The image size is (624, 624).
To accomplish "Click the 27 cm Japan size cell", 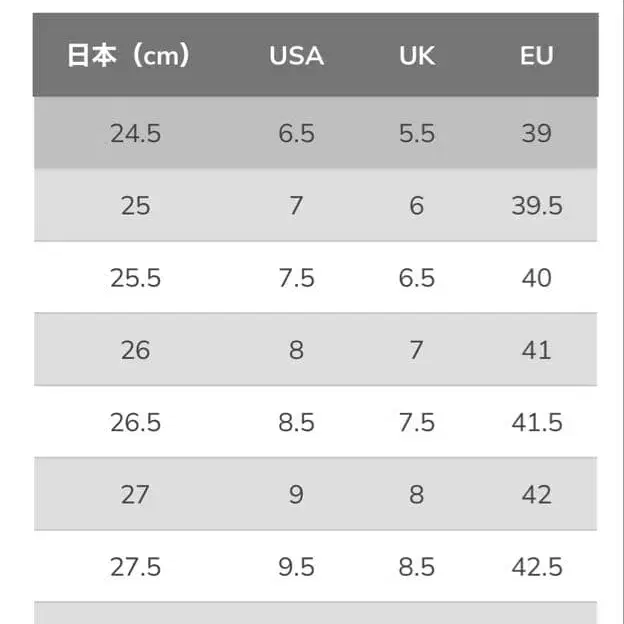I will point(135,494).
